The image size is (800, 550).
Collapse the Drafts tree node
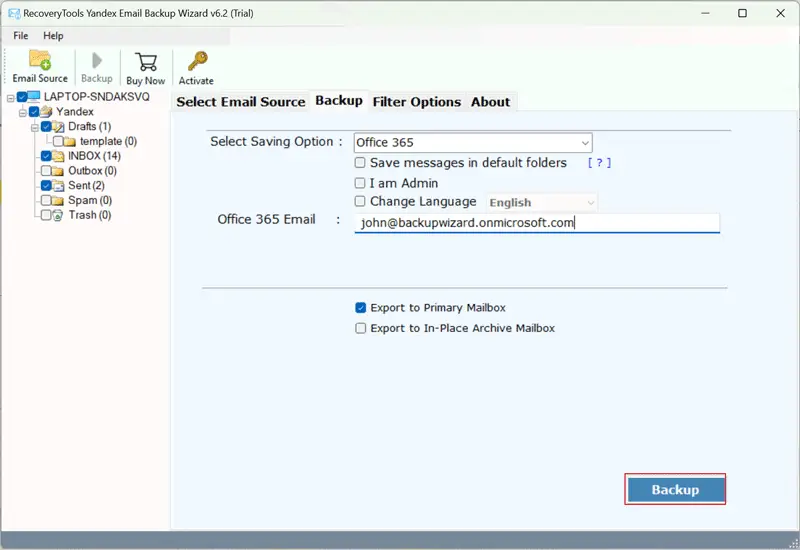point(34,128)
